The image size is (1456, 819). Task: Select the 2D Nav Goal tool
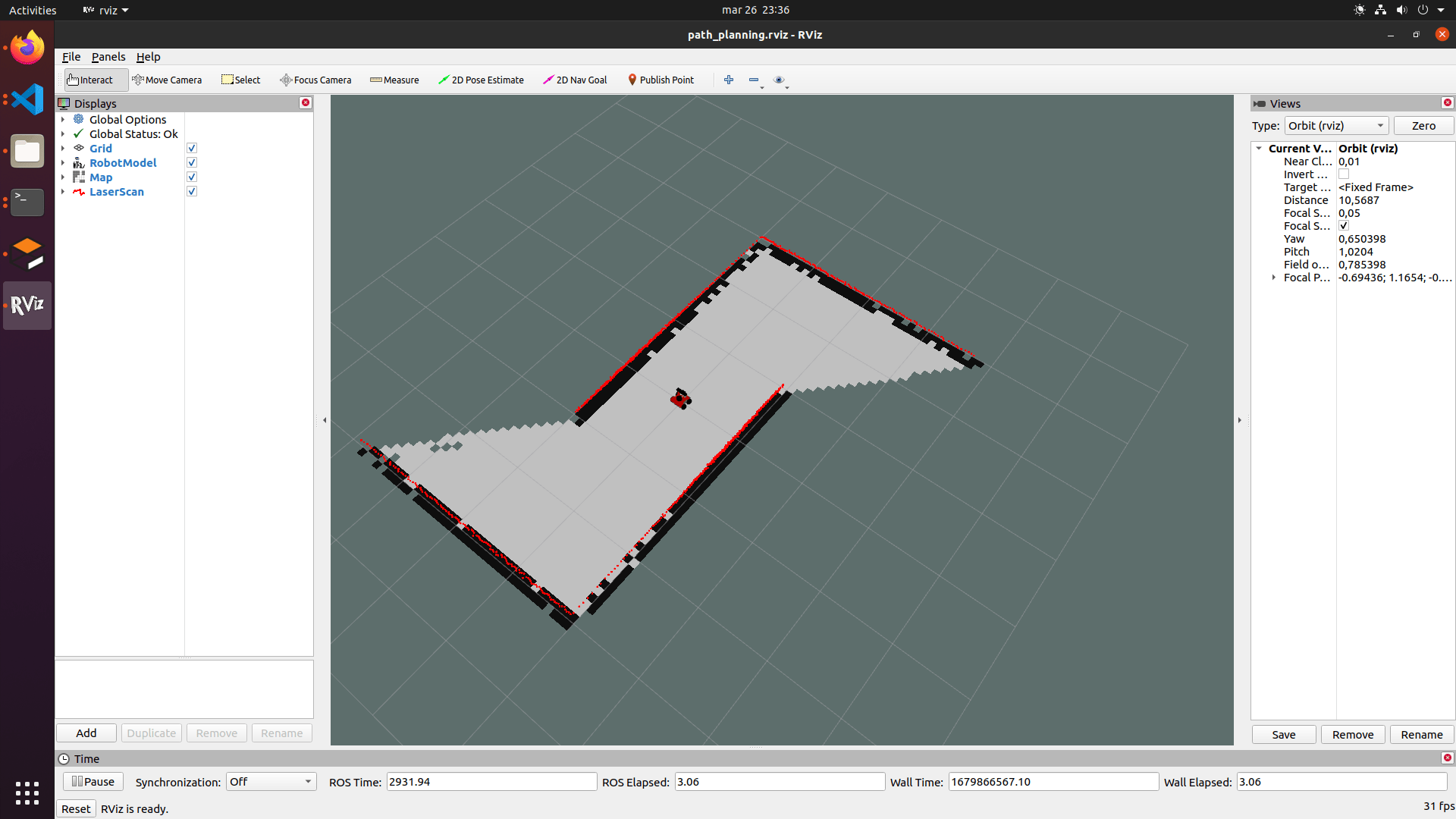575,80
